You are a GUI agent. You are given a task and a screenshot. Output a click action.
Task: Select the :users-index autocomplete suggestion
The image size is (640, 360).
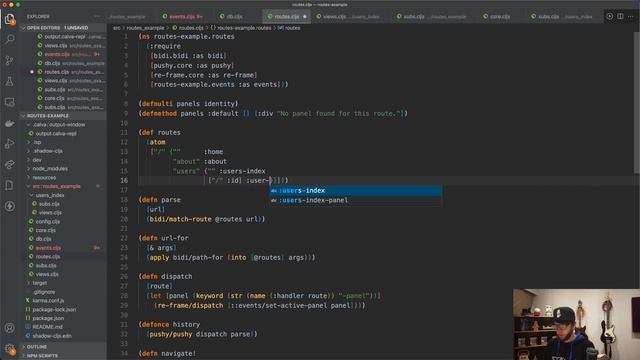click(356, 191)
